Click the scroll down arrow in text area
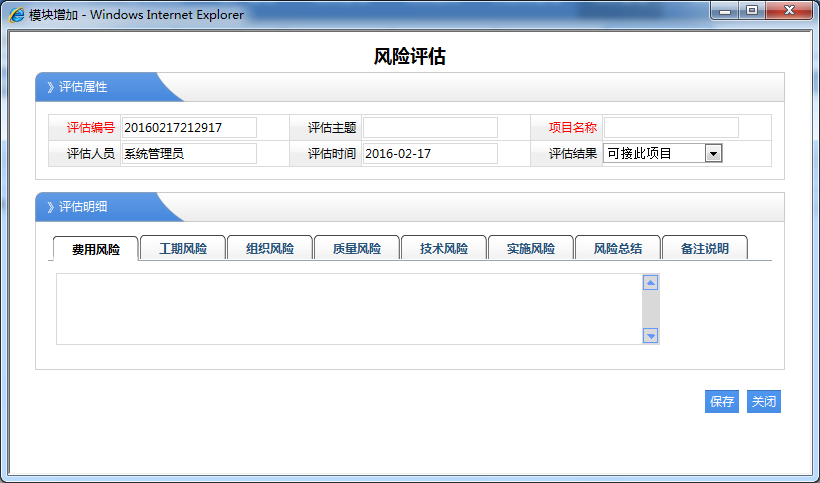This screenshot has height=483, width=820. click(651, 336)
